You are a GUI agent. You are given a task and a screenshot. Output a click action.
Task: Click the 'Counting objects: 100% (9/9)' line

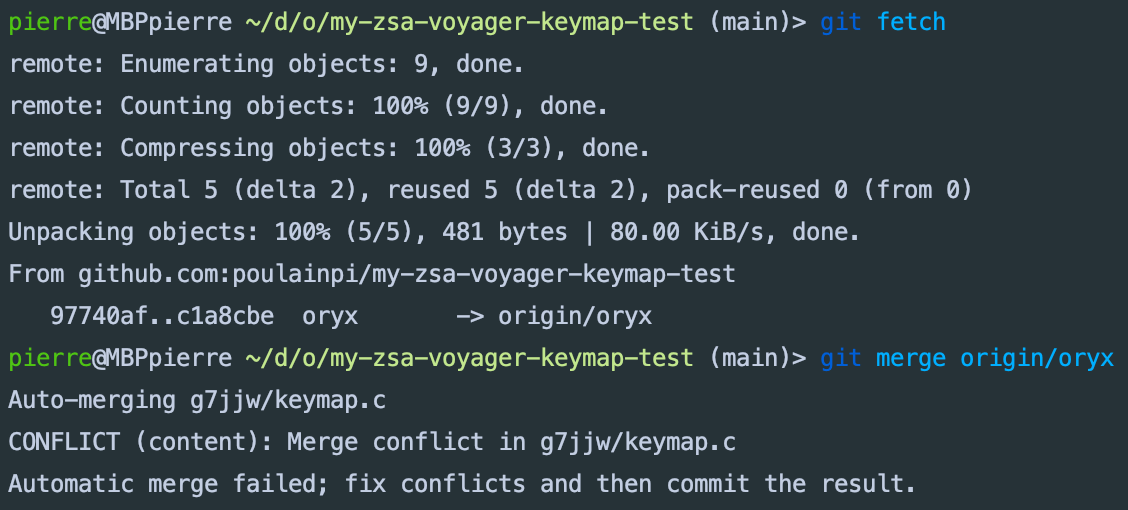tap(308, 106)
